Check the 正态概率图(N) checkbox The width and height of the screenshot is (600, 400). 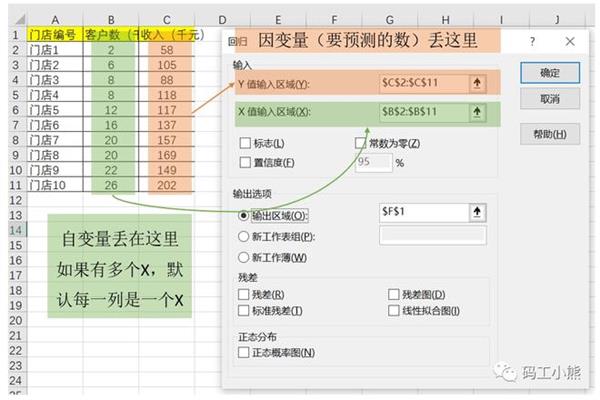(243, 352)
